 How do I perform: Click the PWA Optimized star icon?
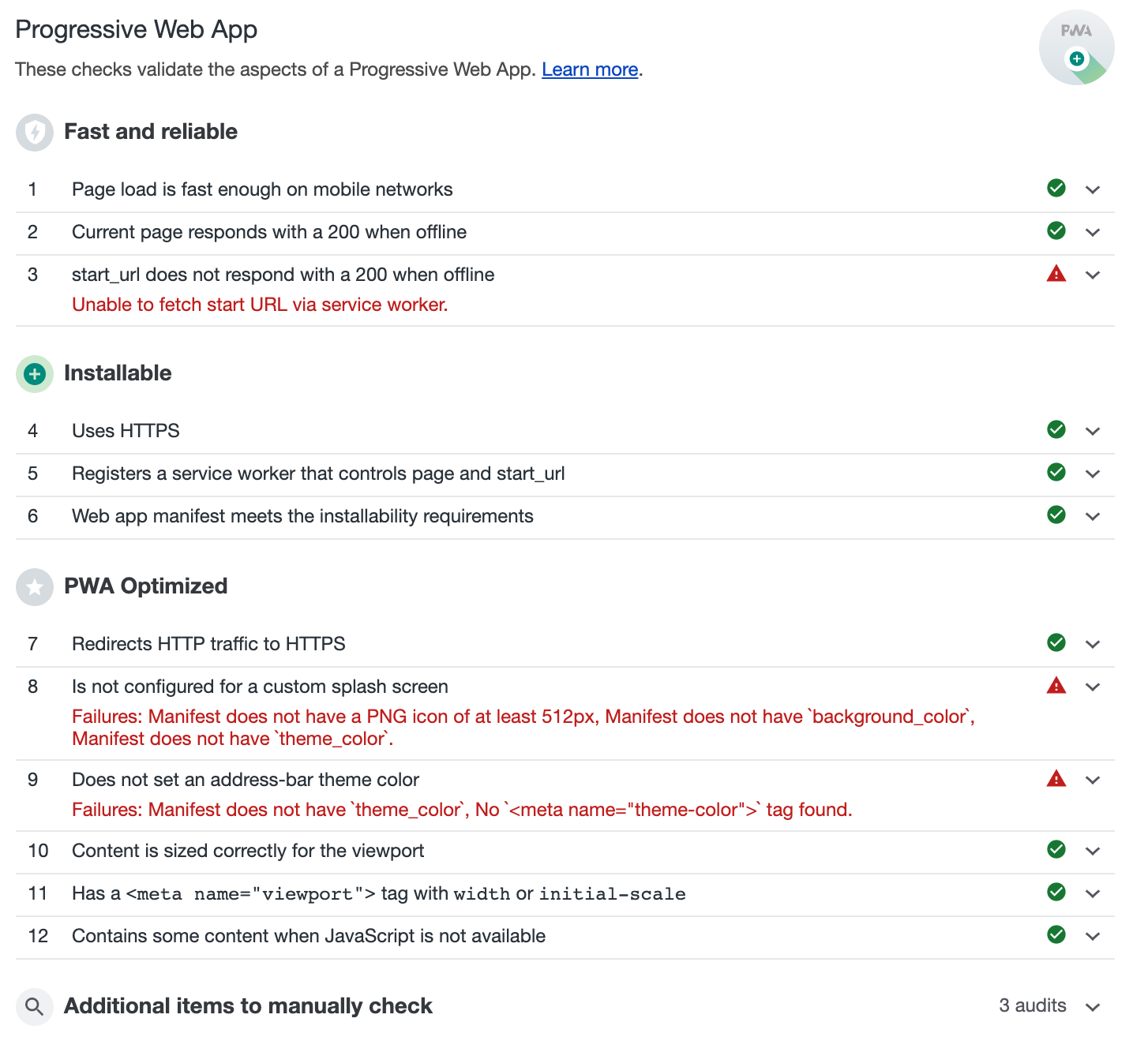[x=35, y=587]
